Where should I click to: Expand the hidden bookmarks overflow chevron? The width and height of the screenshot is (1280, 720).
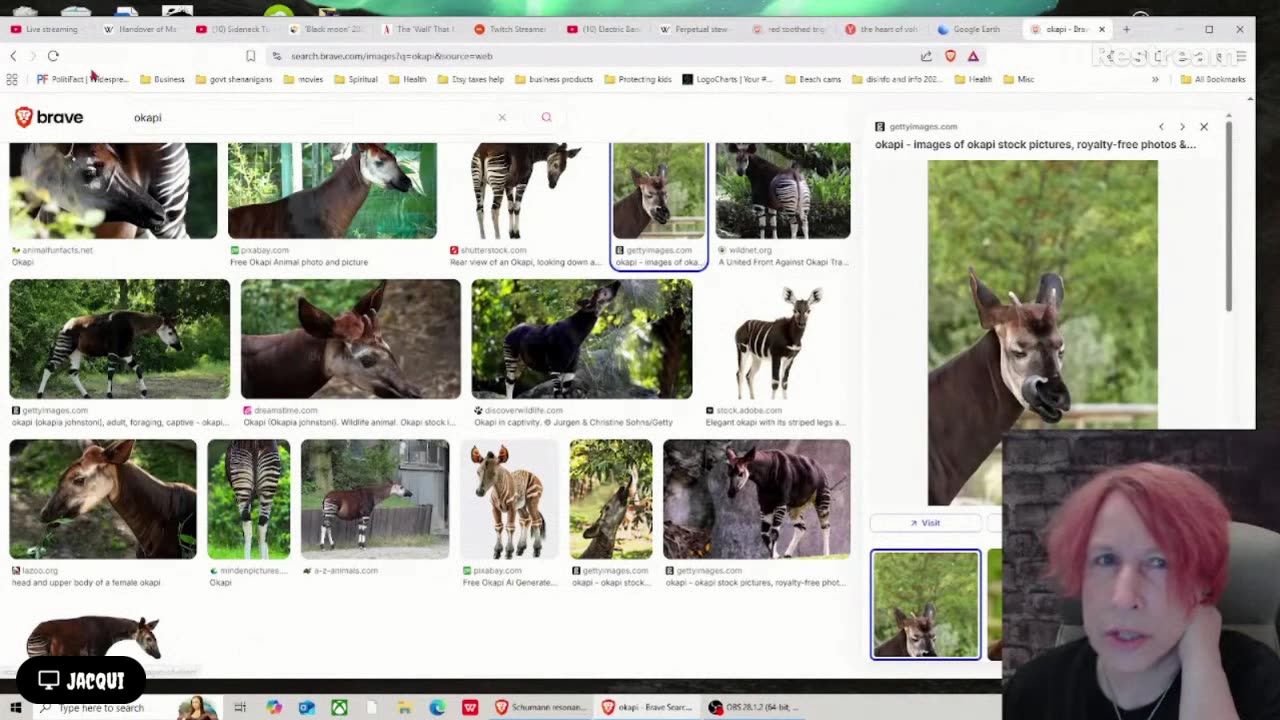tap(1155, 79)
